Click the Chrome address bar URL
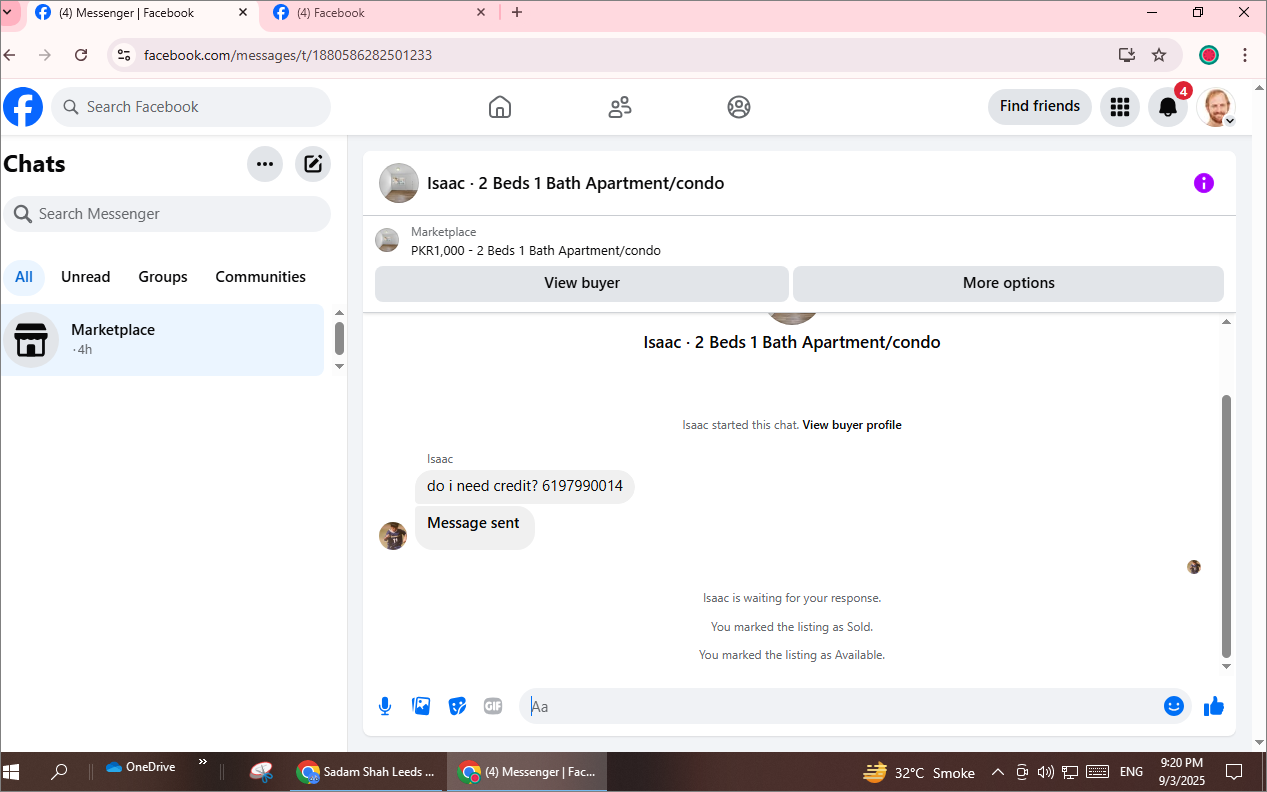 288,55
